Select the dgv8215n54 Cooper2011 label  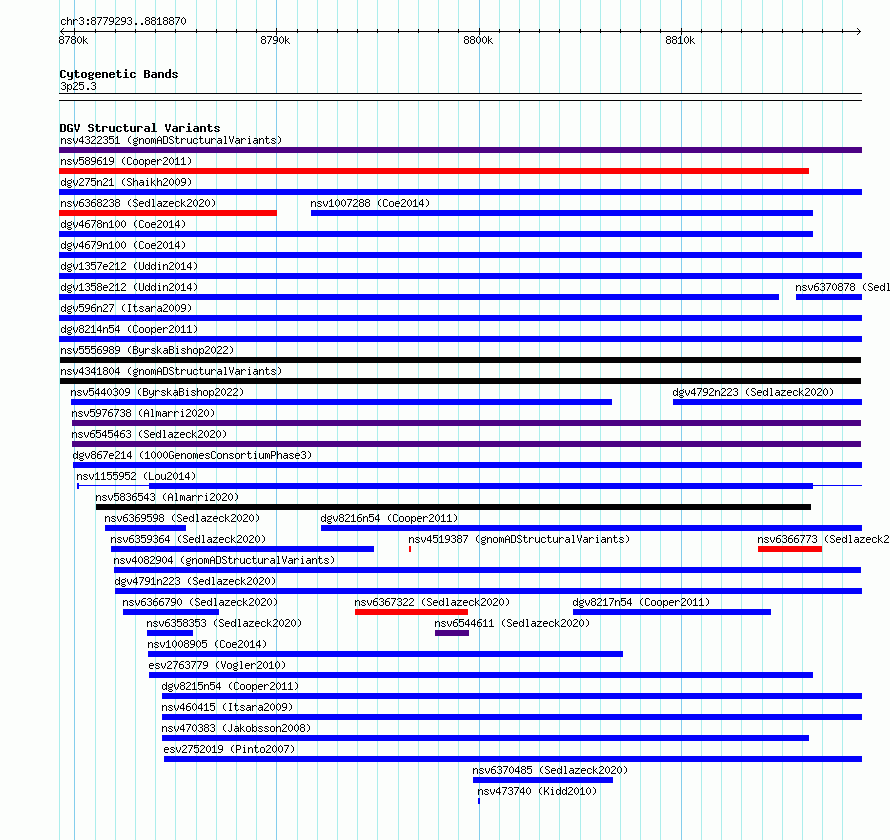coord(230,686)
